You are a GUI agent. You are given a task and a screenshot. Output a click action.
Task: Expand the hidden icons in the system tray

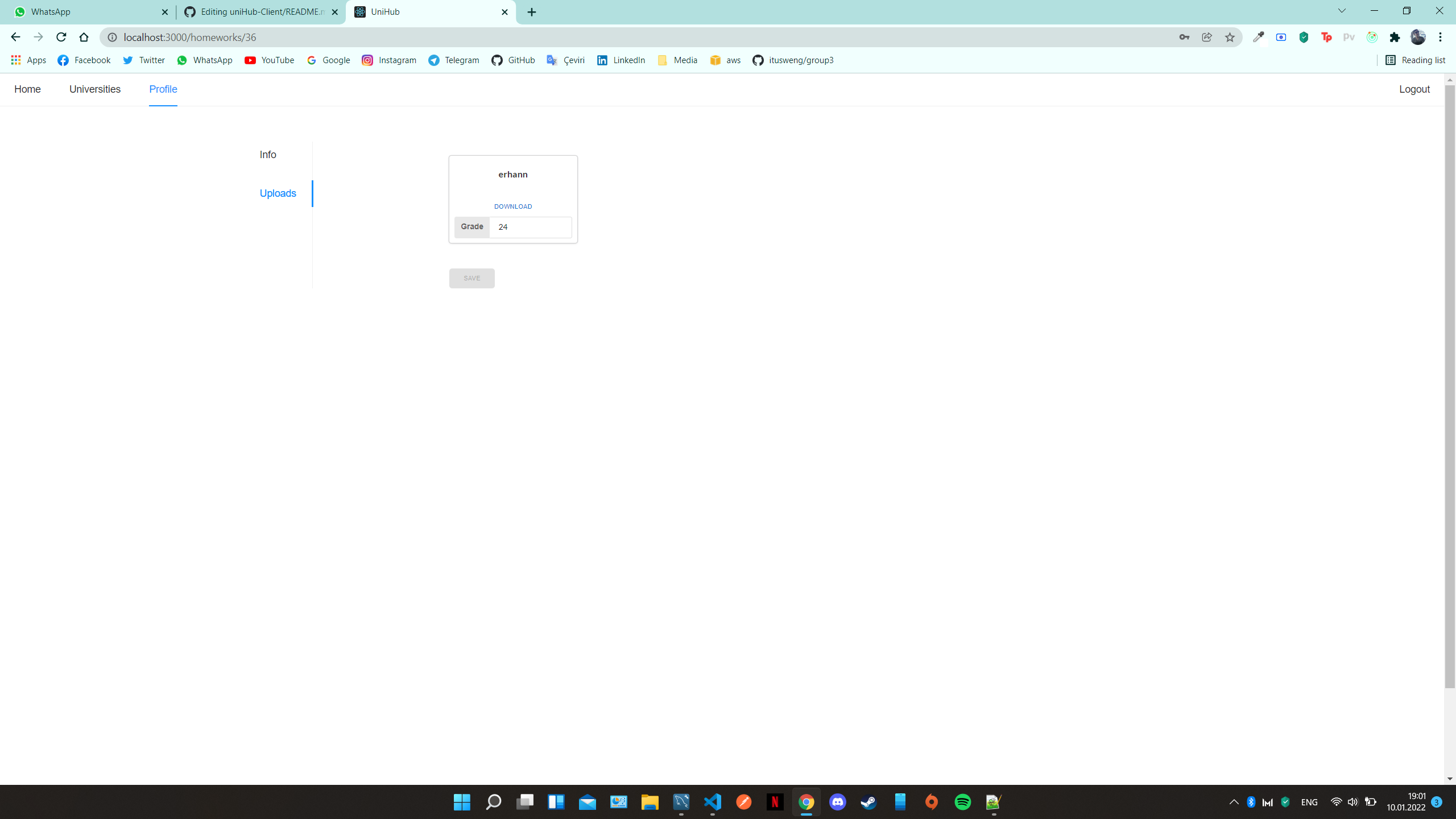(1233, 802)
